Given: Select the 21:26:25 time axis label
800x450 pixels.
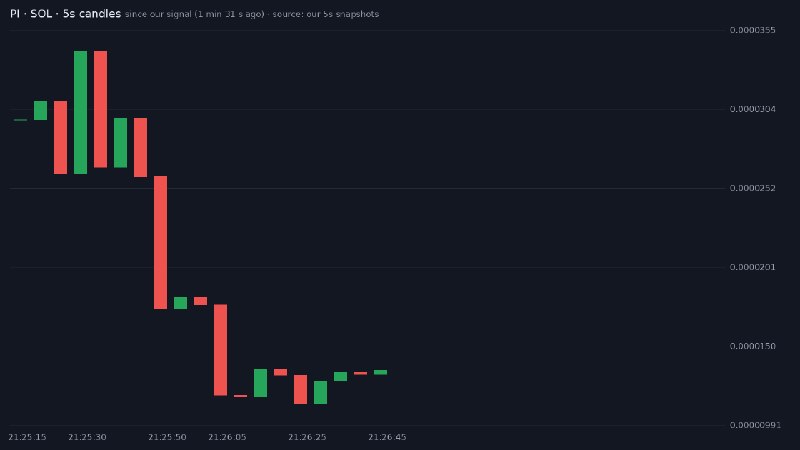Looking at the screenshot, I should 307,437.
